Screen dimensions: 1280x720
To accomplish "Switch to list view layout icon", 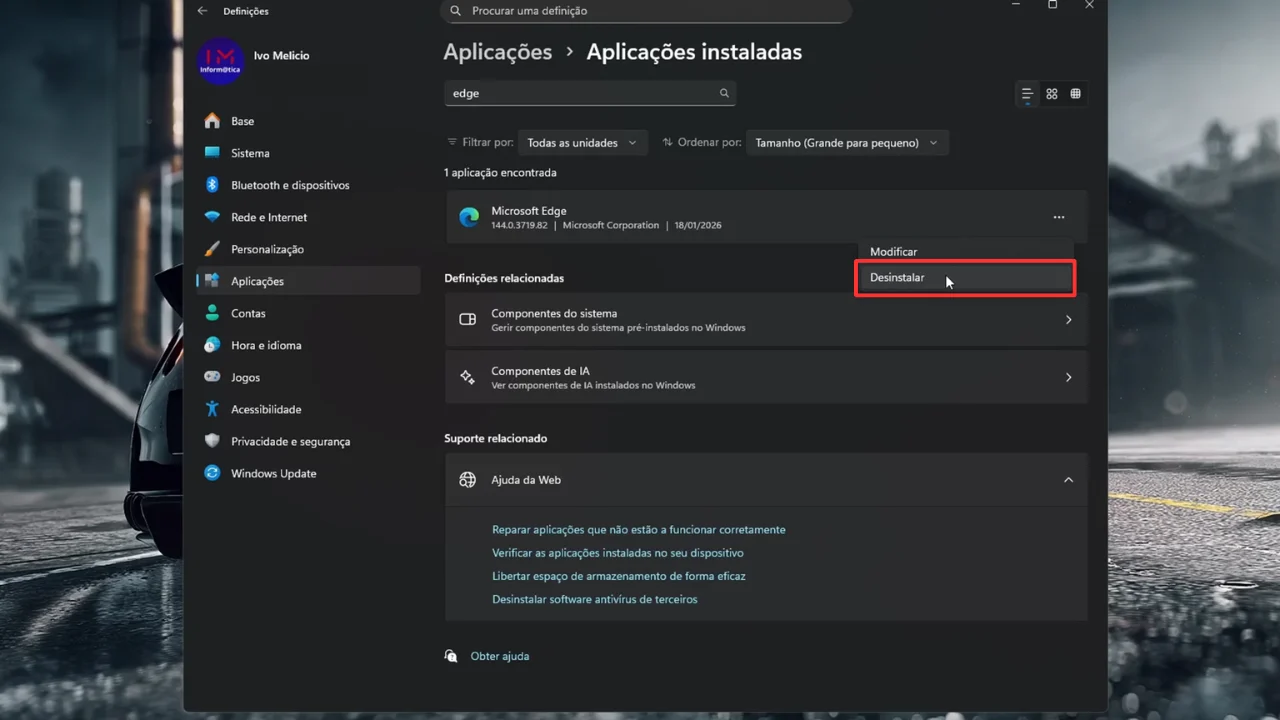I will click(1027, 94).
